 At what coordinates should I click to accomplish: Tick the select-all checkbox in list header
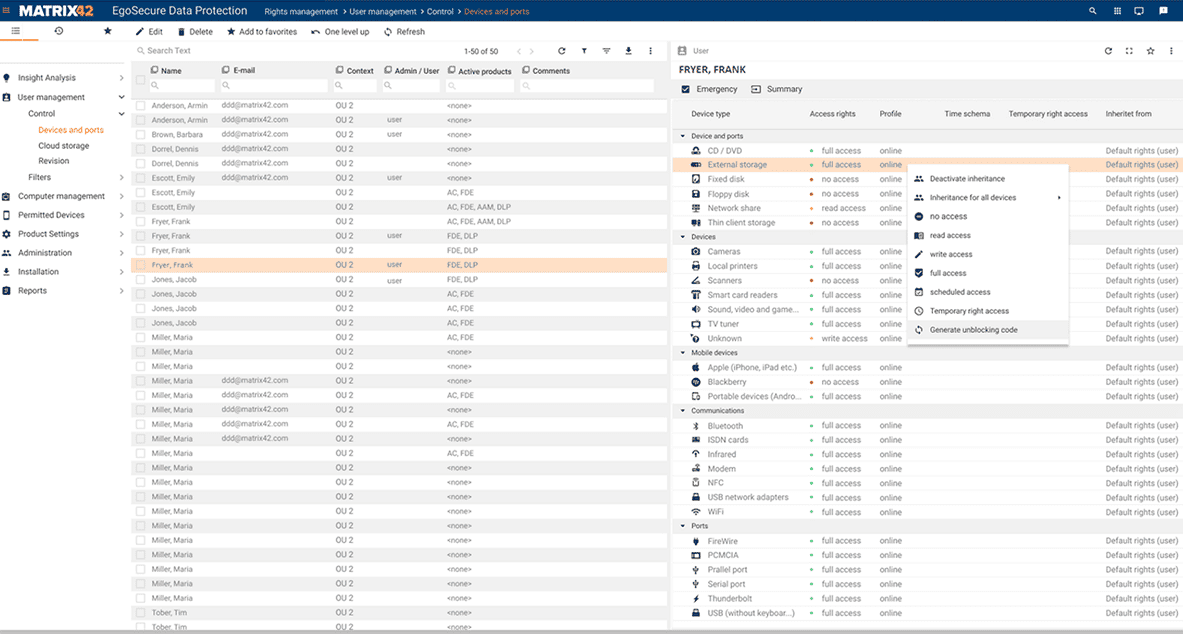tap(140, 79)
